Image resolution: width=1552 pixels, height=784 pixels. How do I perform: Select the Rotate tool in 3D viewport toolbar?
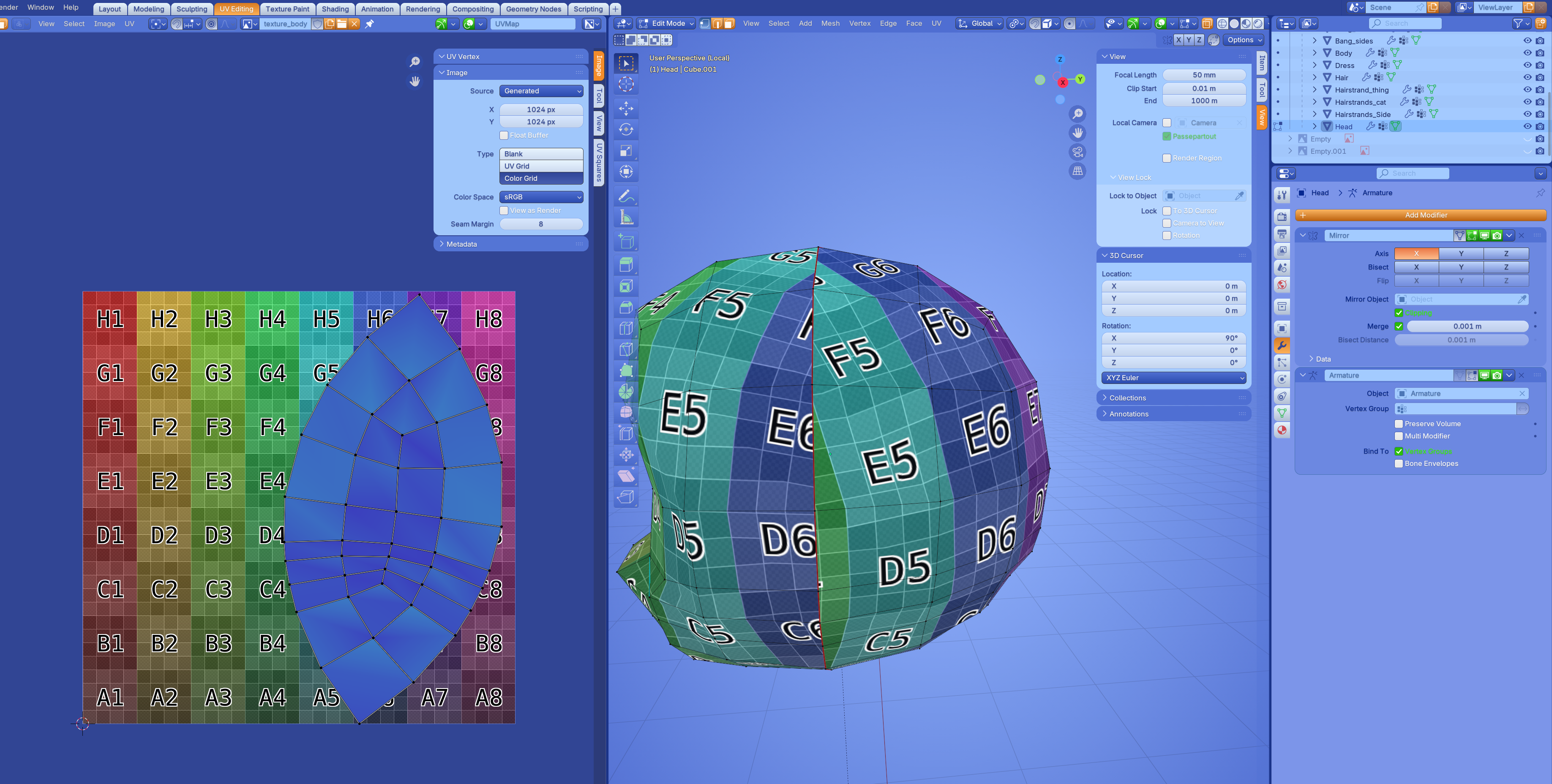pyautogui.click(x=626, y=129)
